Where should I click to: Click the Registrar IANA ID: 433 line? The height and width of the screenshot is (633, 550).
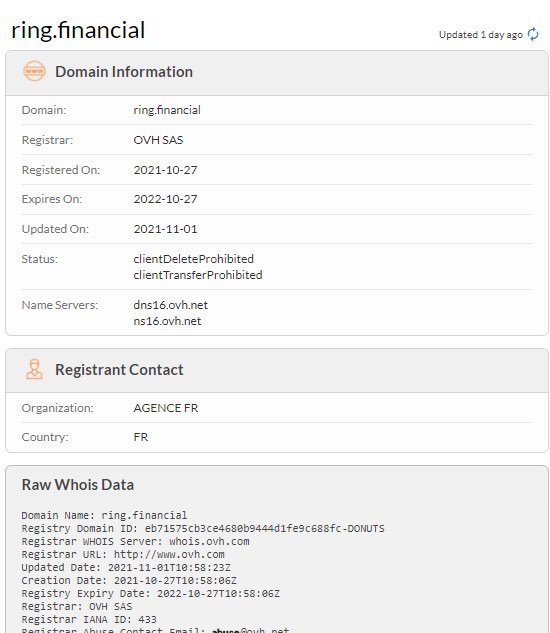[x=89, y=619]
